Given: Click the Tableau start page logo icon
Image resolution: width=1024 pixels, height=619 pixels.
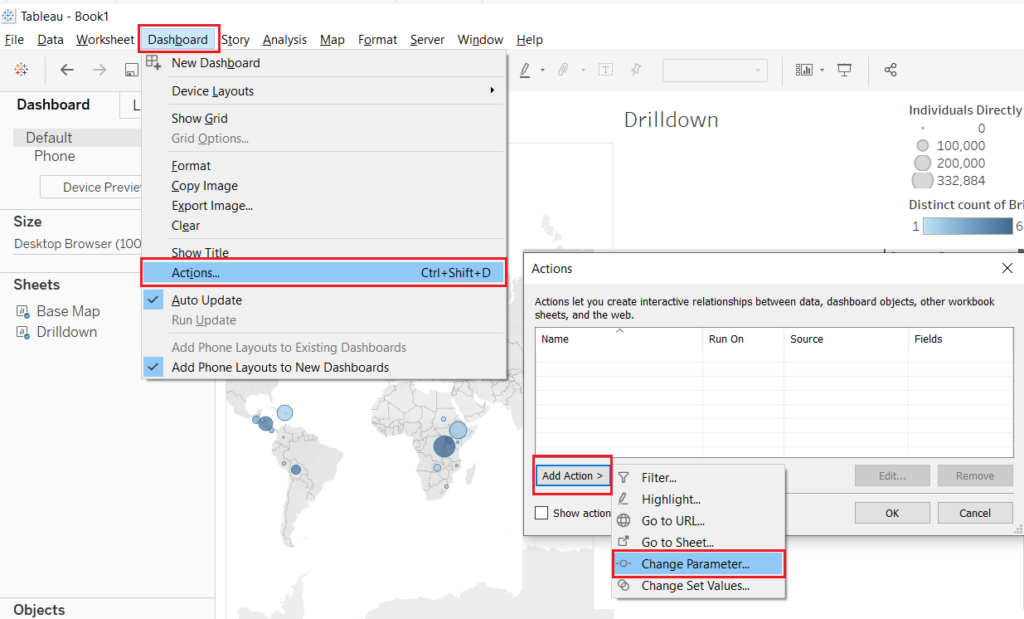Looking at the screenshot, I should click(x=22, y=70).
